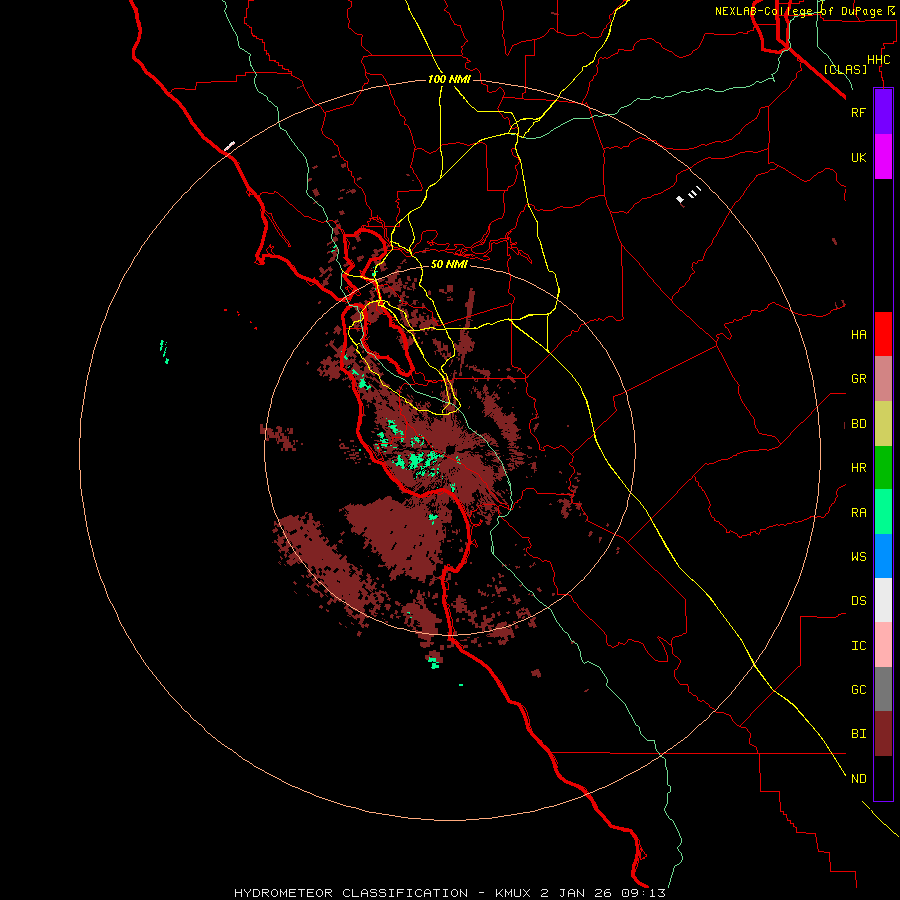Select the white DS legend swatch

click(x=883, y=600)
